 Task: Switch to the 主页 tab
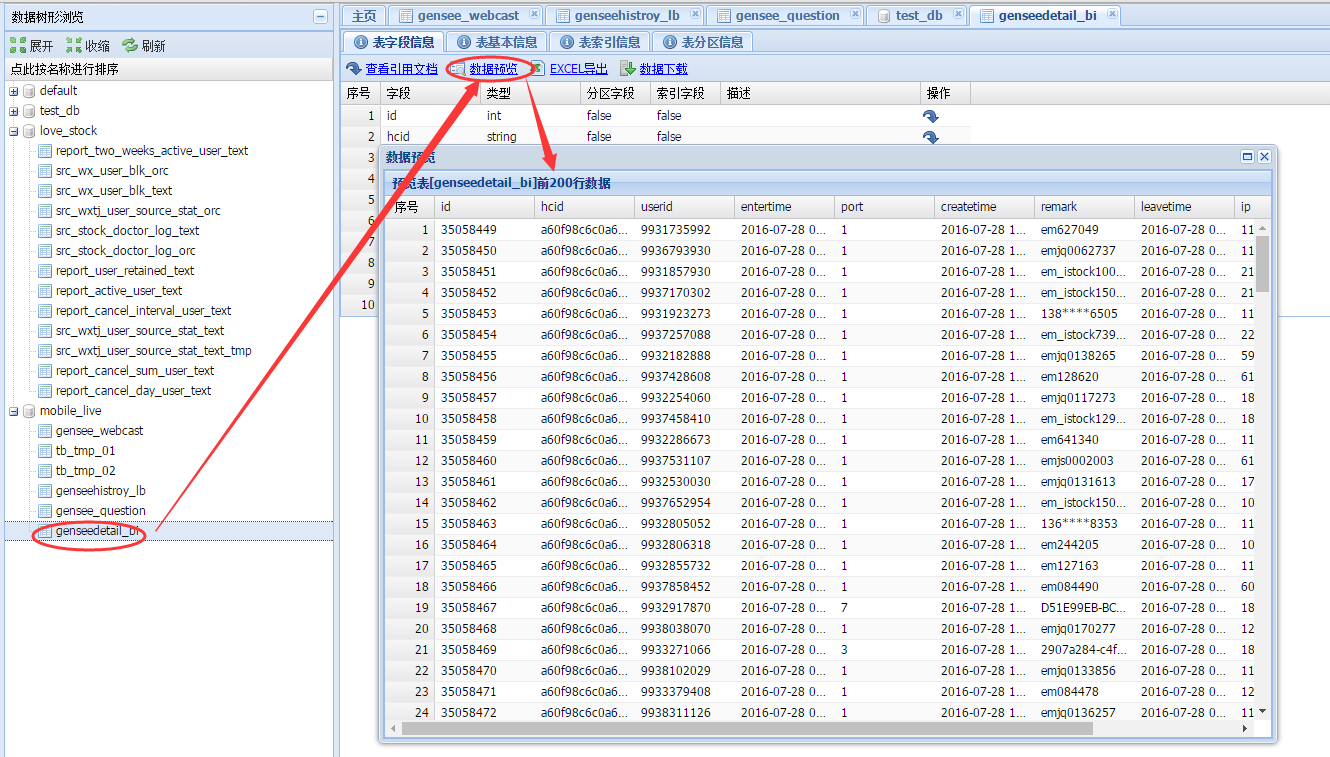(x=364, y=16)
